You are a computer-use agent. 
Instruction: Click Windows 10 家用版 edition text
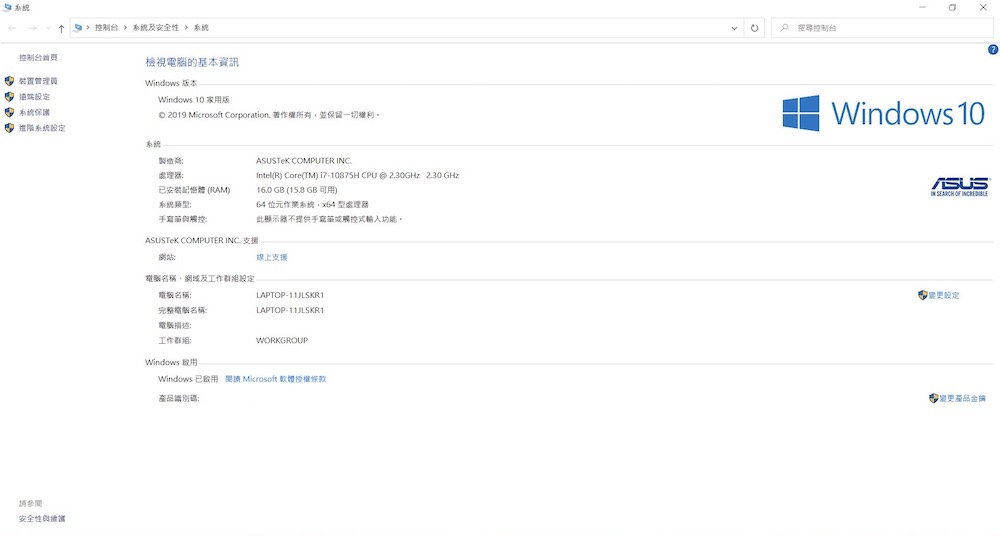pos(194,100)
